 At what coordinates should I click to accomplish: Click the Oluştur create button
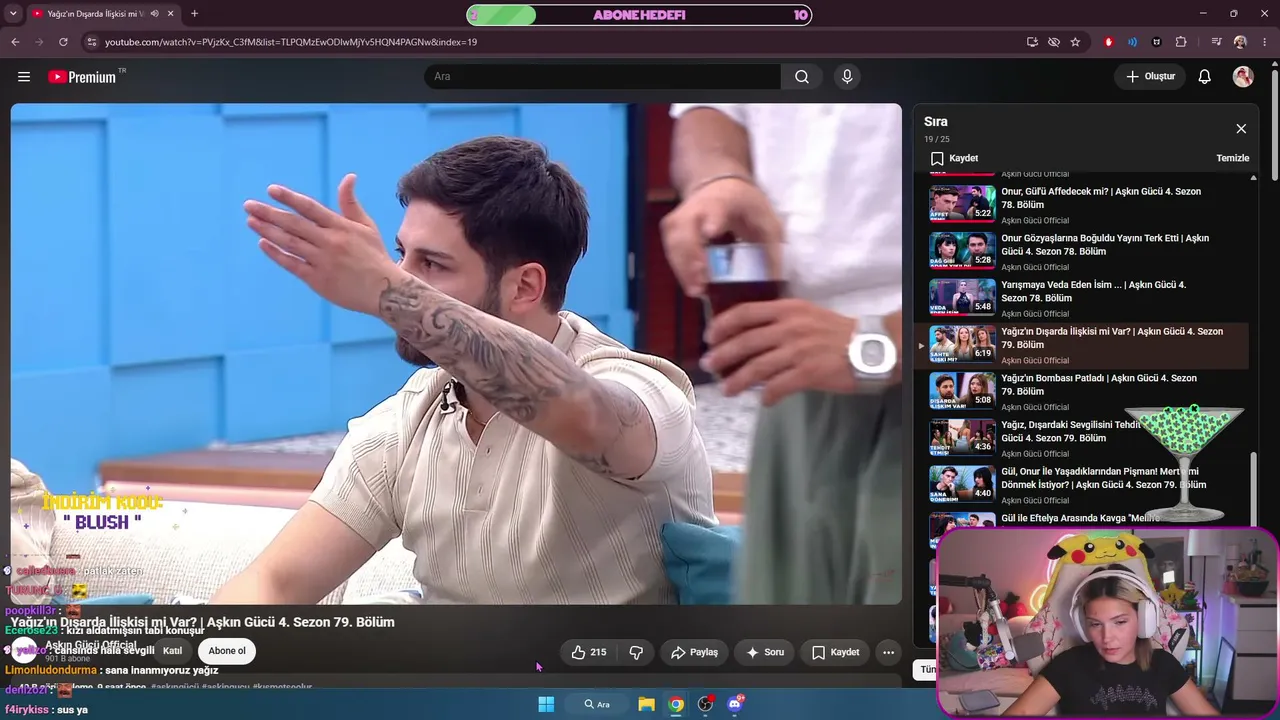pos(1150,77)
